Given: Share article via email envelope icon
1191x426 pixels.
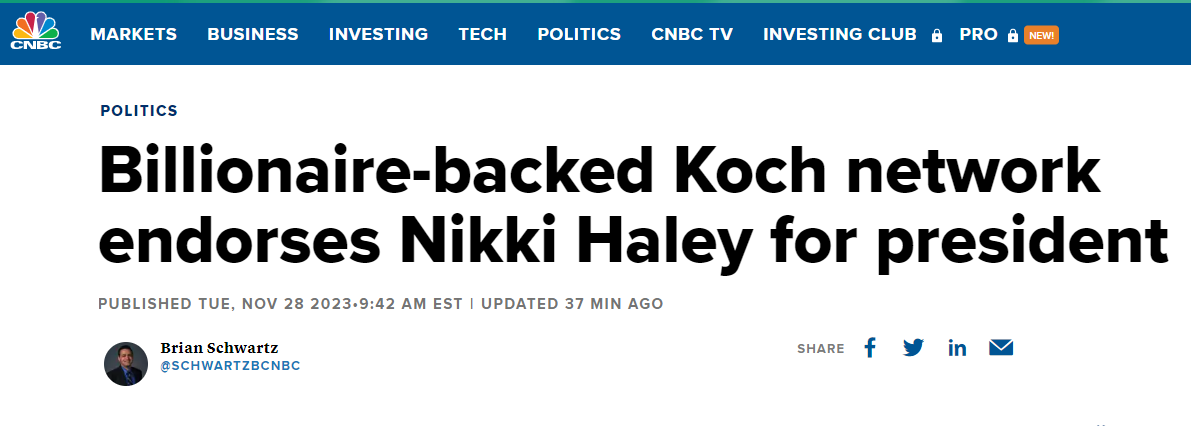Looking at the screenshot, I should pyautogui.click(x=1001, y=348).
